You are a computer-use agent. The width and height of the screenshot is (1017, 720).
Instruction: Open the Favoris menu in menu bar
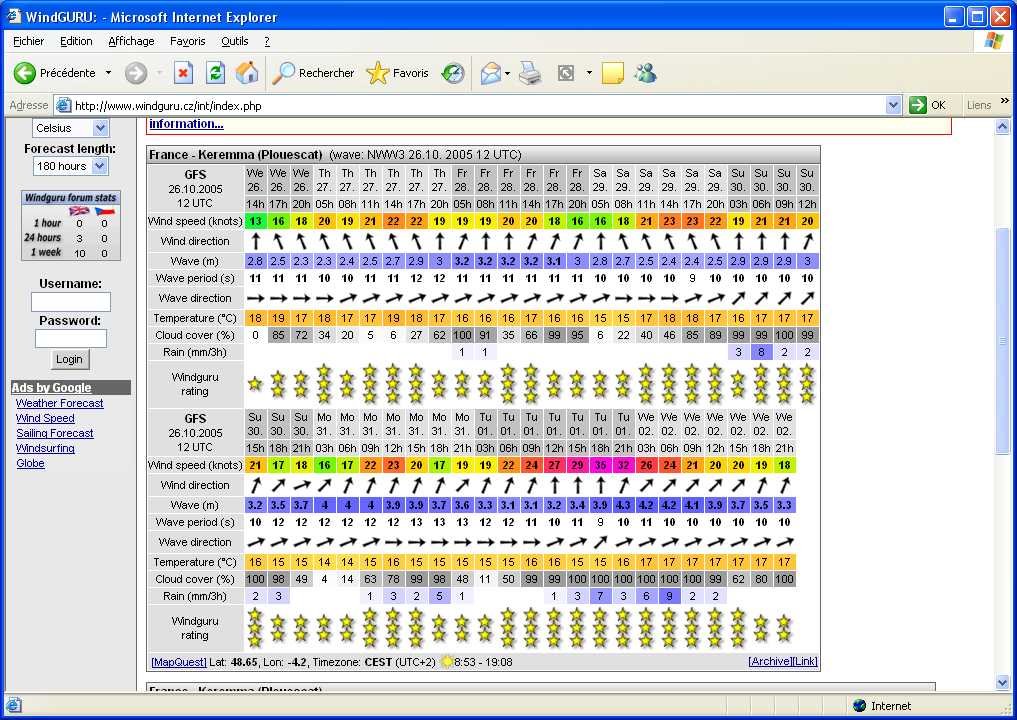click(187, 41)
